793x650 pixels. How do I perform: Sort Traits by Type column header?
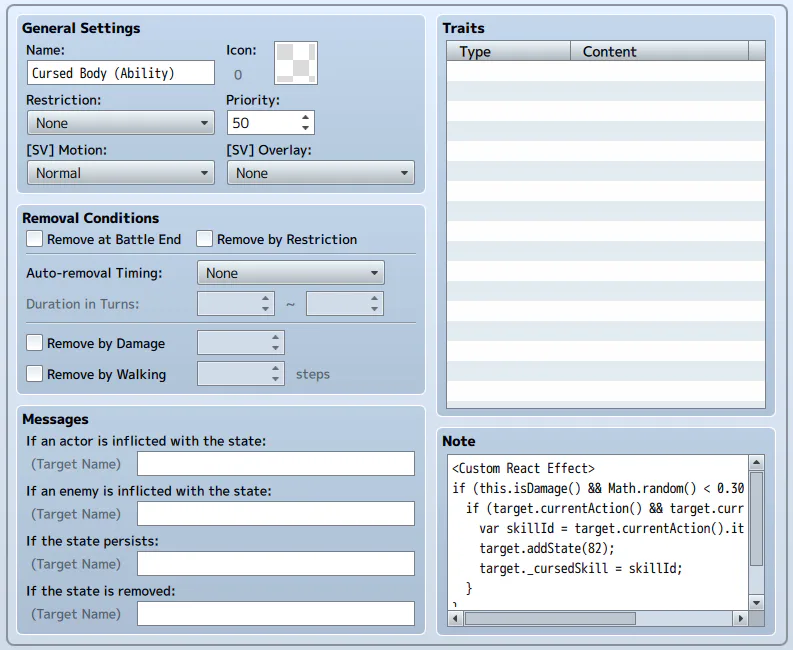pyautogui.click(x=508, y=52)
